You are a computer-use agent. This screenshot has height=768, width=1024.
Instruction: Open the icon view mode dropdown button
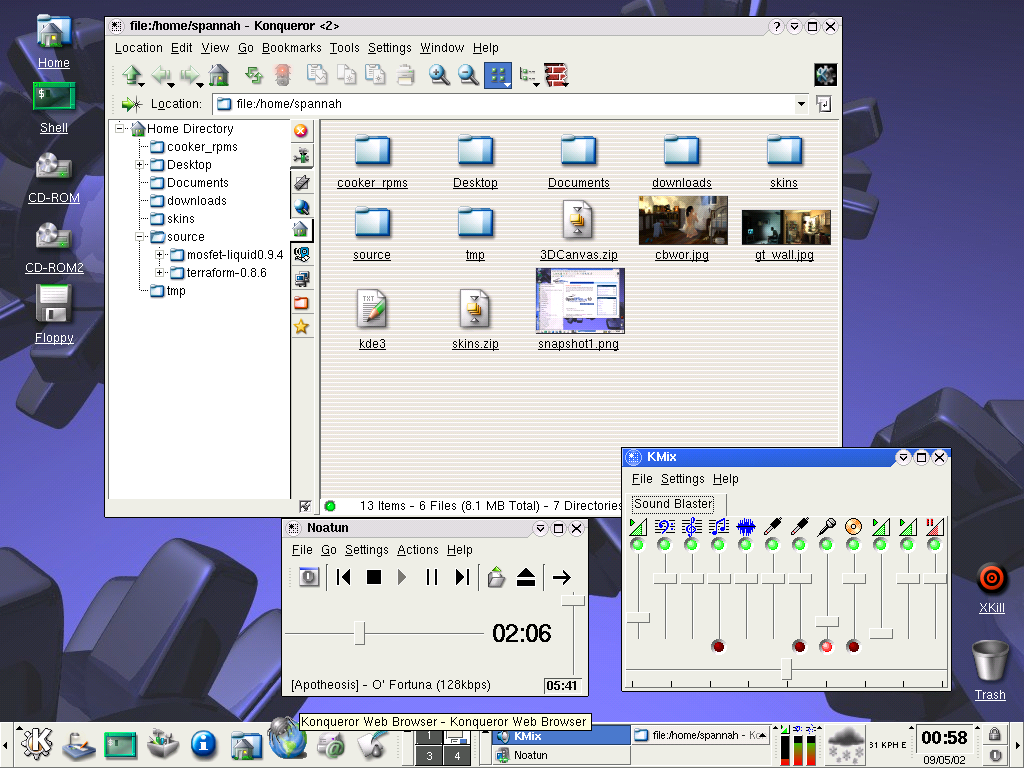(x=498, y=75)
